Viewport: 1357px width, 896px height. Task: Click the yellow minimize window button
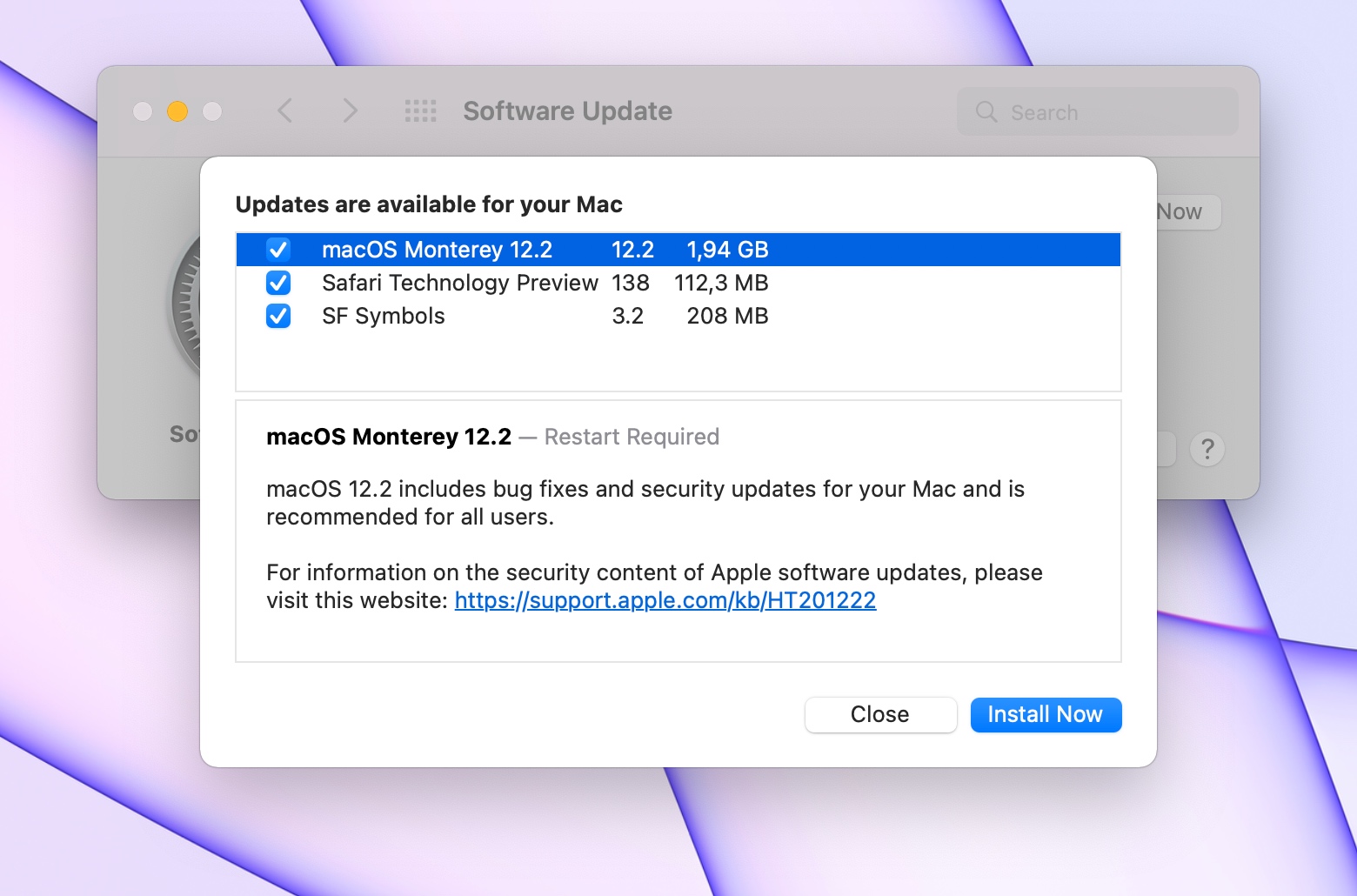tap(177, 111)
